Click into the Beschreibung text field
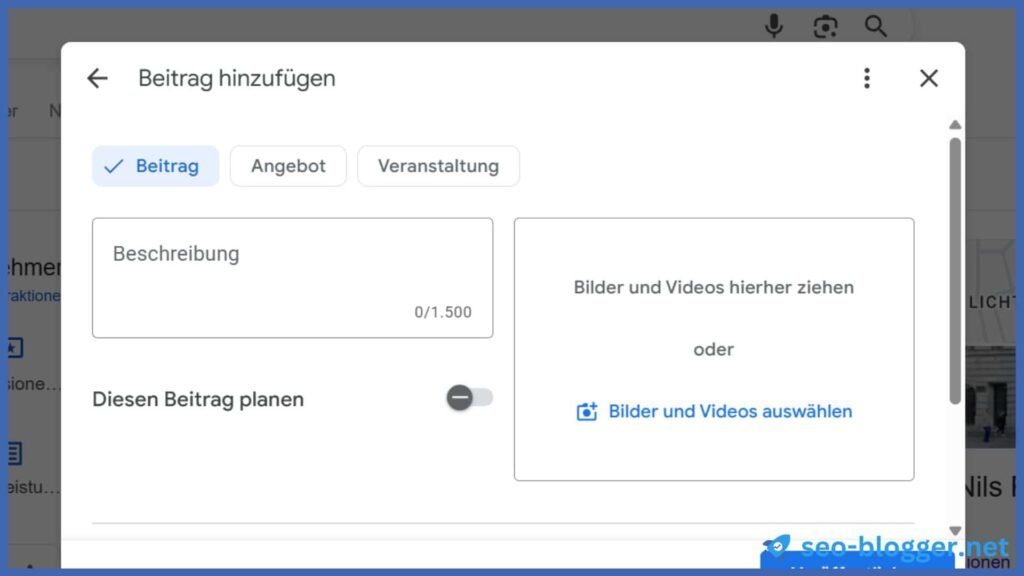 (292, 277)
